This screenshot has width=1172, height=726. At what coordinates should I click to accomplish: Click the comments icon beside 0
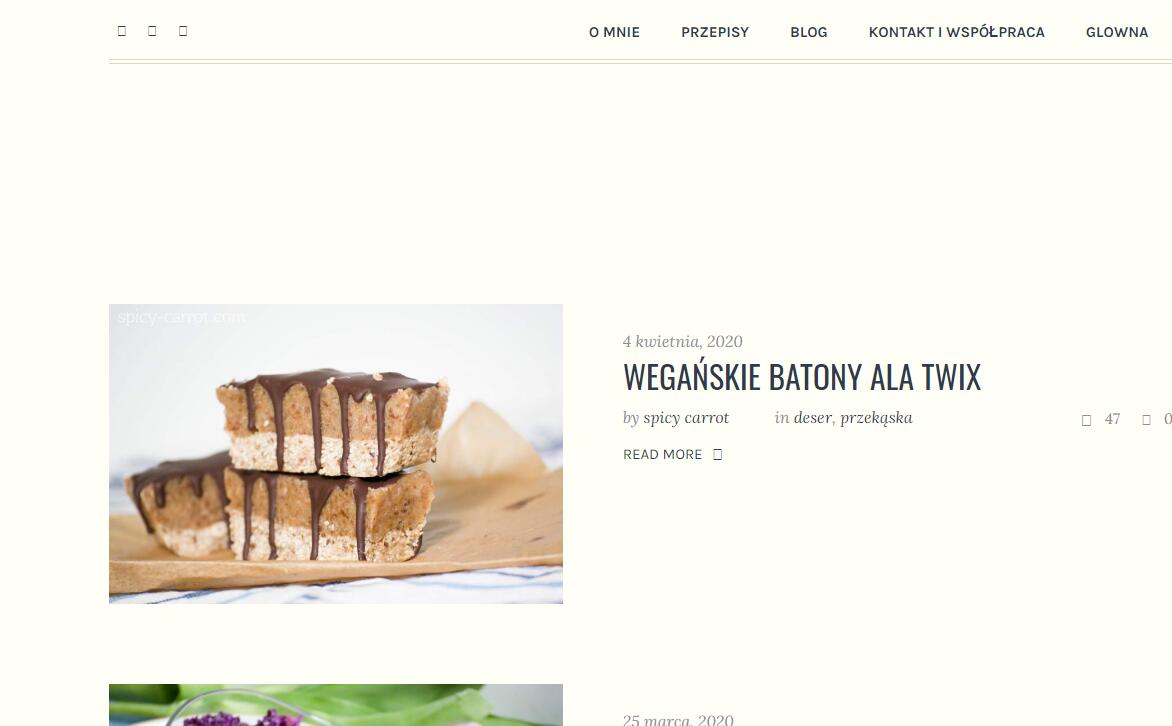[x=1146, y=420]
